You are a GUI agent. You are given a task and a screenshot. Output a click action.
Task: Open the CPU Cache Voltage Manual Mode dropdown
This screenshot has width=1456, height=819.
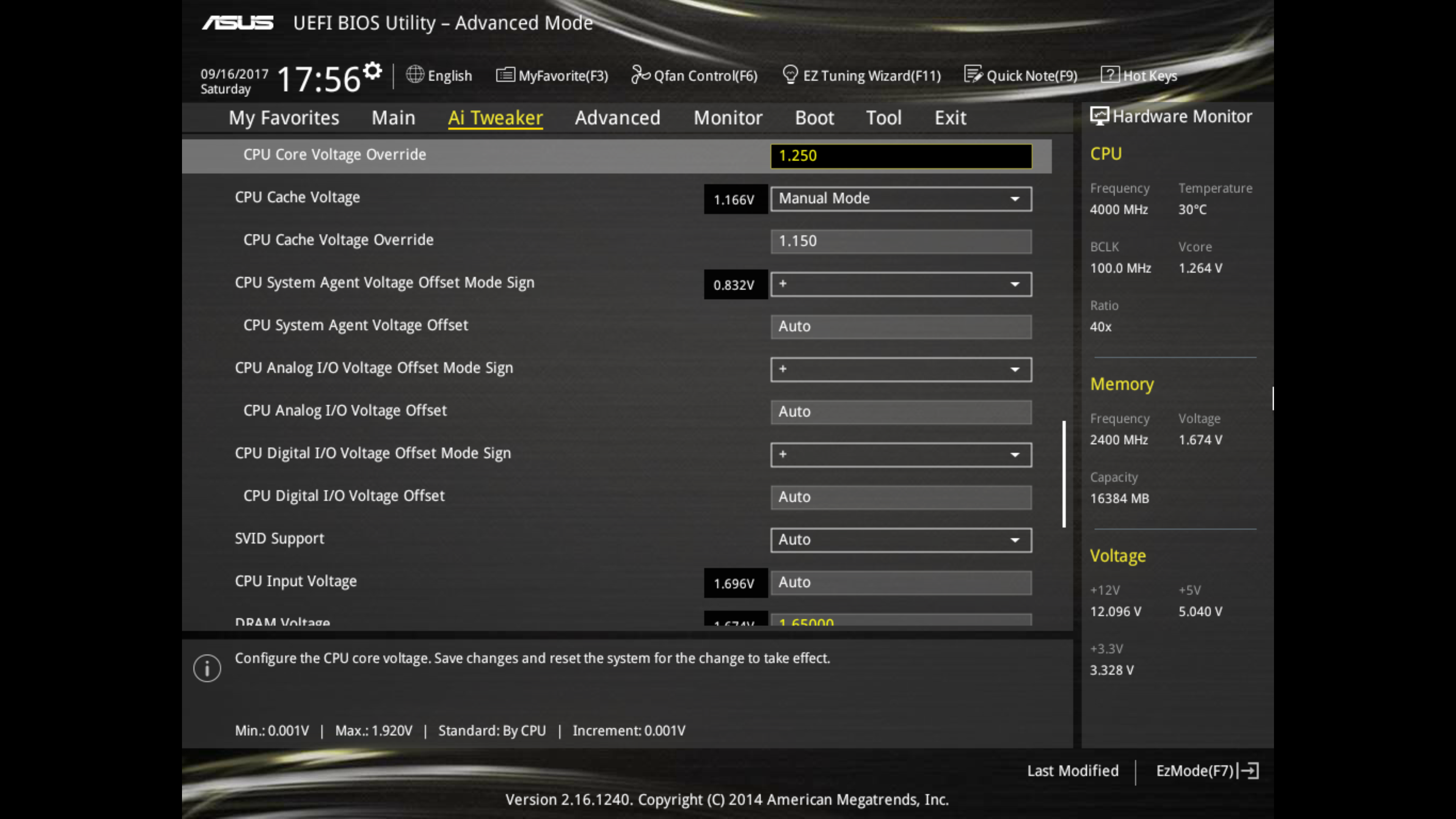[x=901, y=198]
